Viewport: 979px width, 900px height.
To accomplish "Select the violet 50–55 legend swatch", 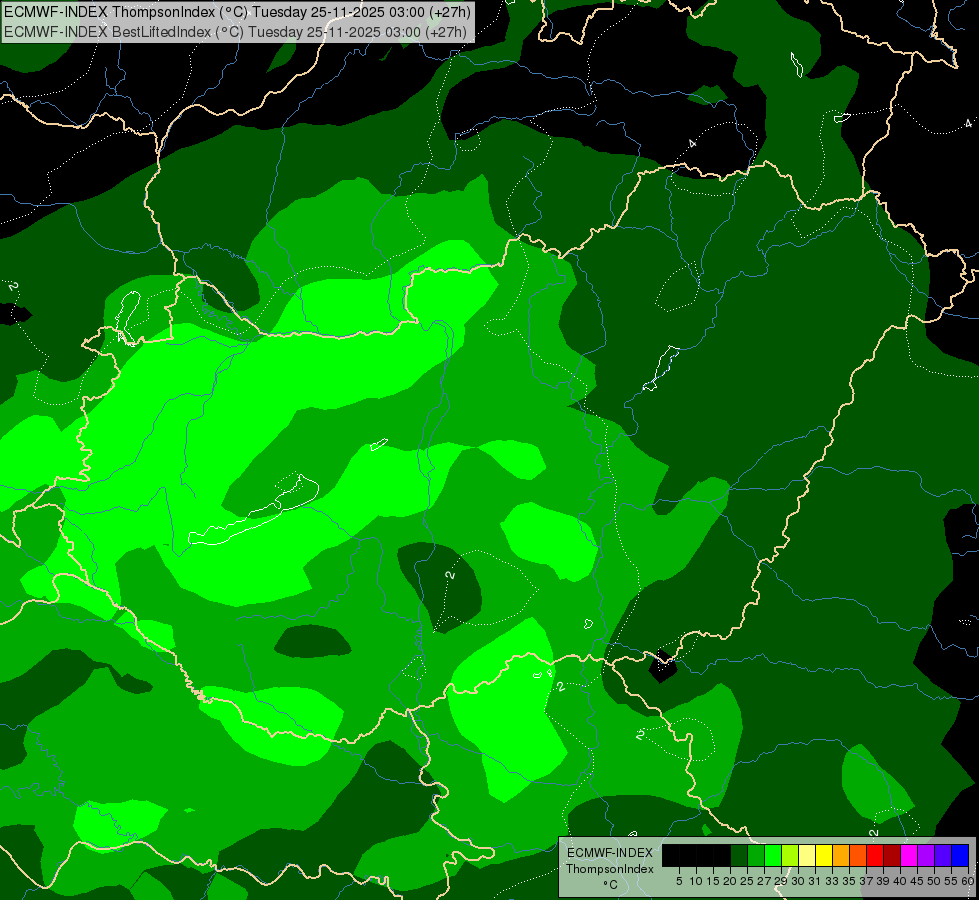I will (943, 855).
